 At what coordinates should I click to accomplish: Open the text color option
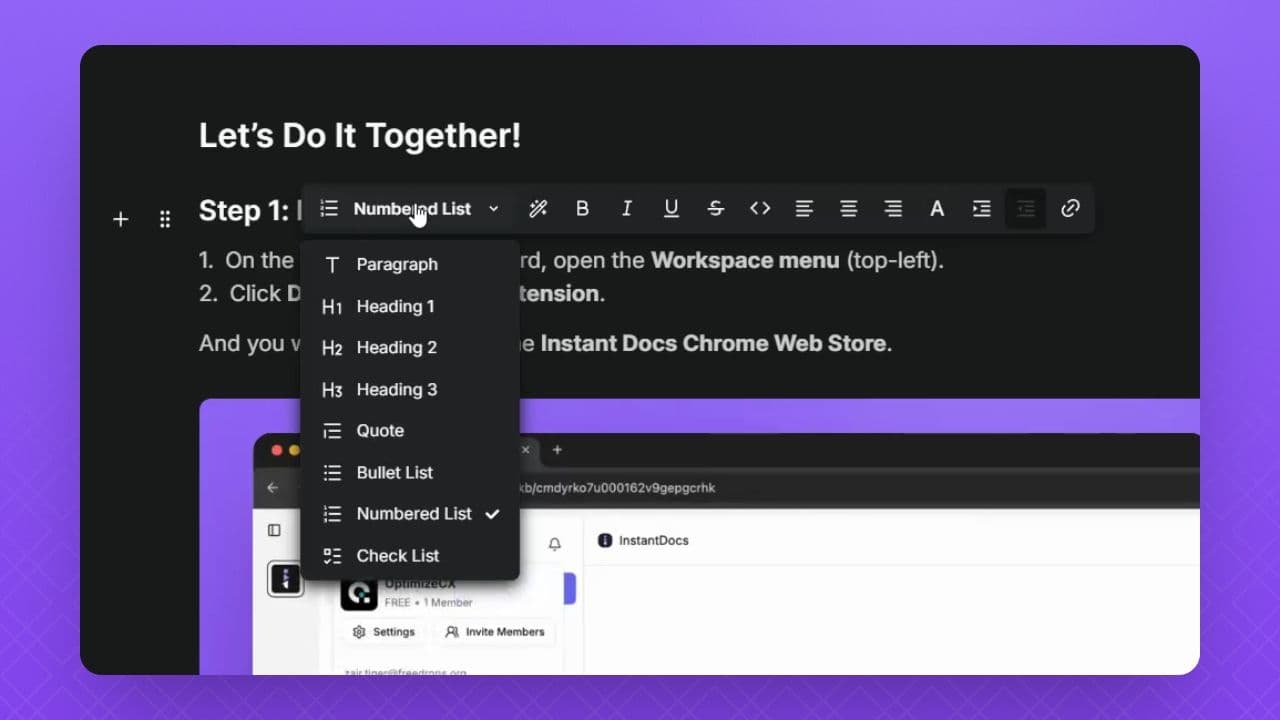(936, 208)
